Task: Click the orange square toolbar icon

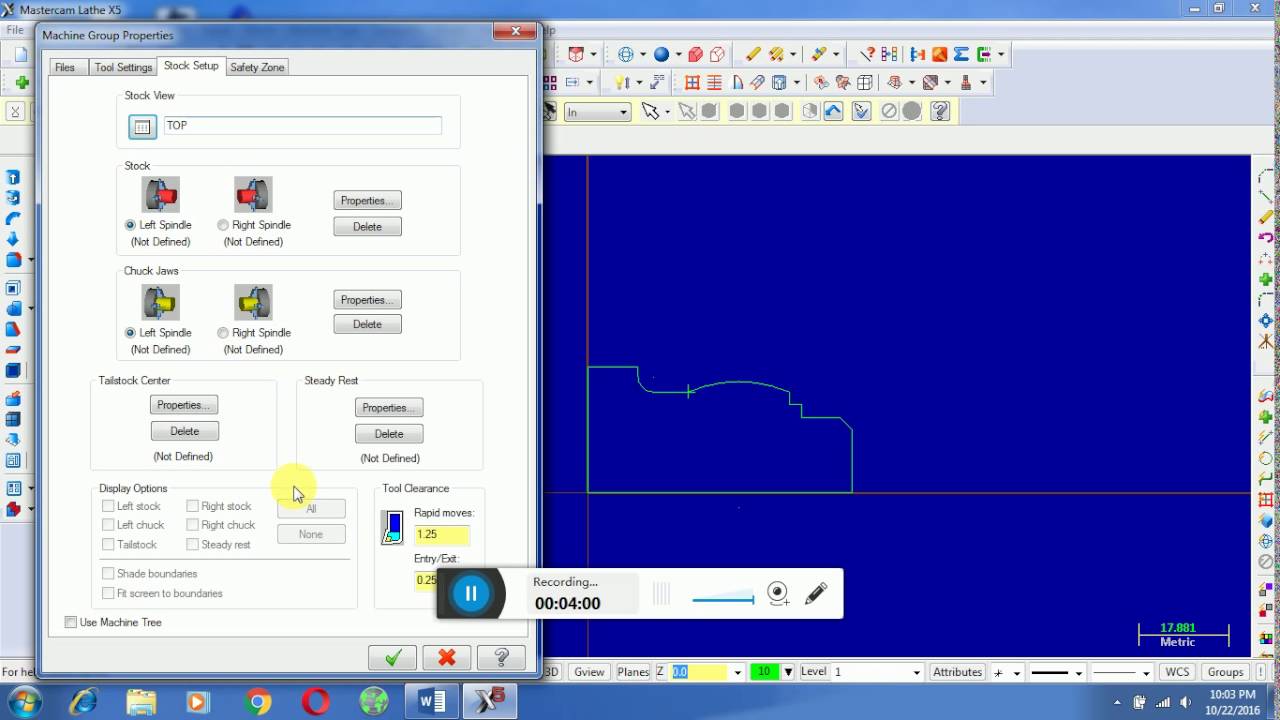Action: pyautogui.click(x=939, y=54)
